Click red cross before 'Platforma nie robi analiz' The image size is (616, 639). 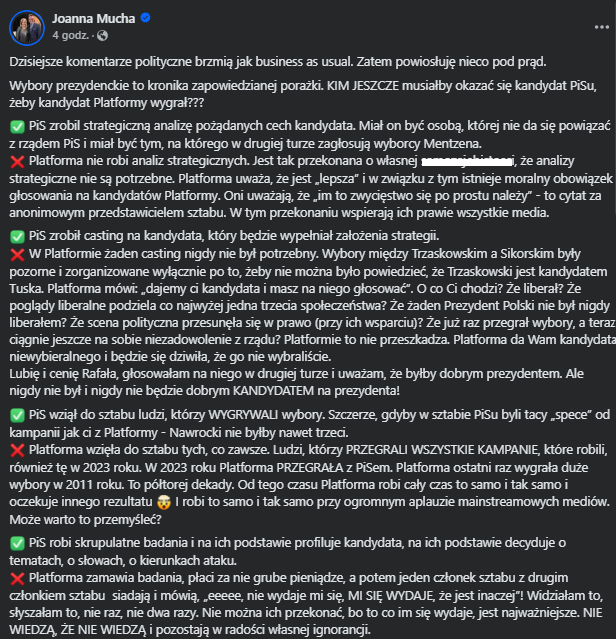tap(15, 160)
